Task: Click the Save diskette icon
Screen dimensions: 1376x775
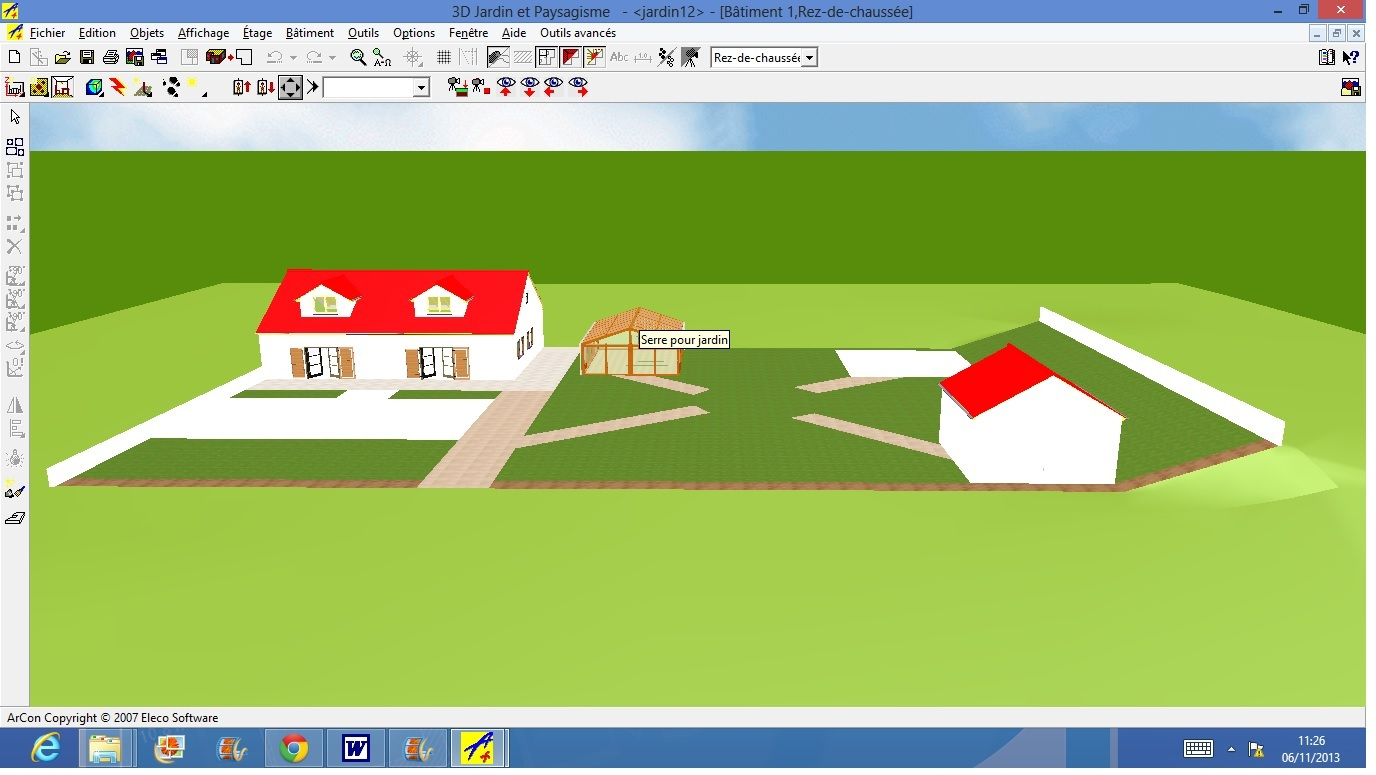Action: [x=87, y=58]
